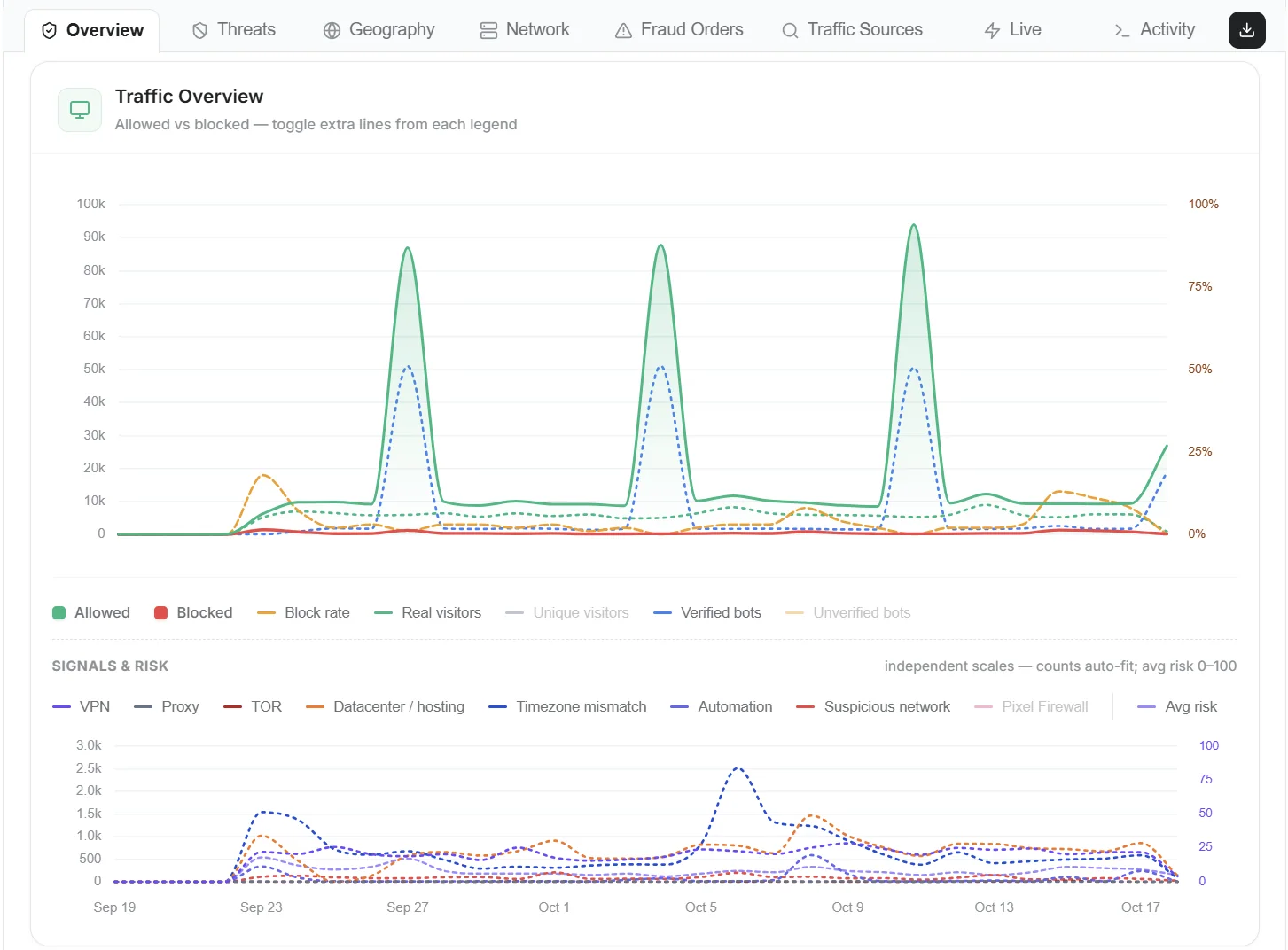Go to the Network tab
The width and height of the screenshot is (1288, 950).
coord(525,30)
